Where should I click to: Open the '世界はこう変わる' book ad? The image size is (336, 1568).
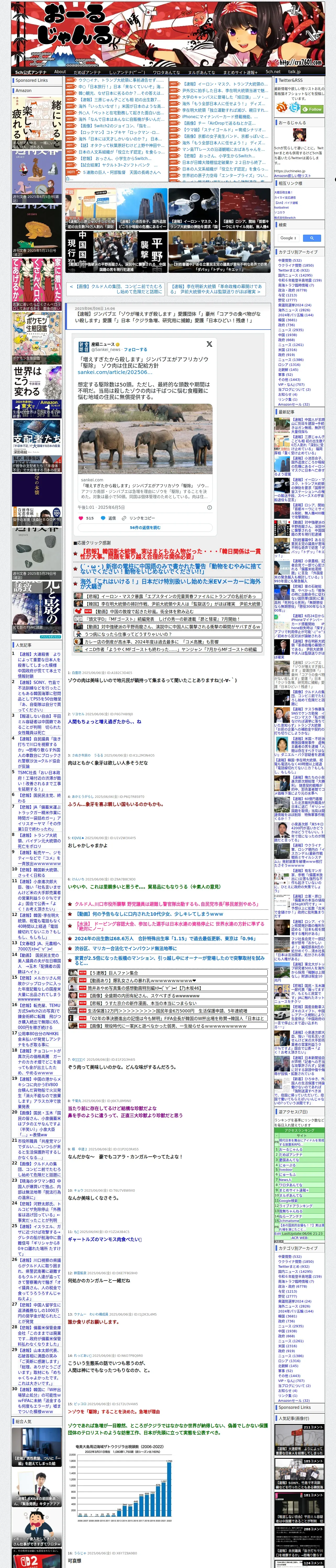[37, 391]
